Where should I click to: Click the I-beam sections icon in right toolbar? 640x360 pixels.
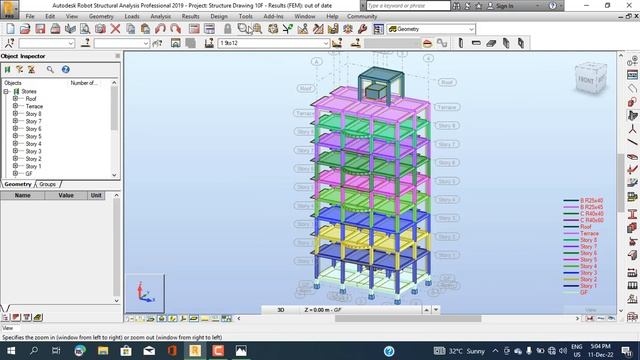(632, 213)
